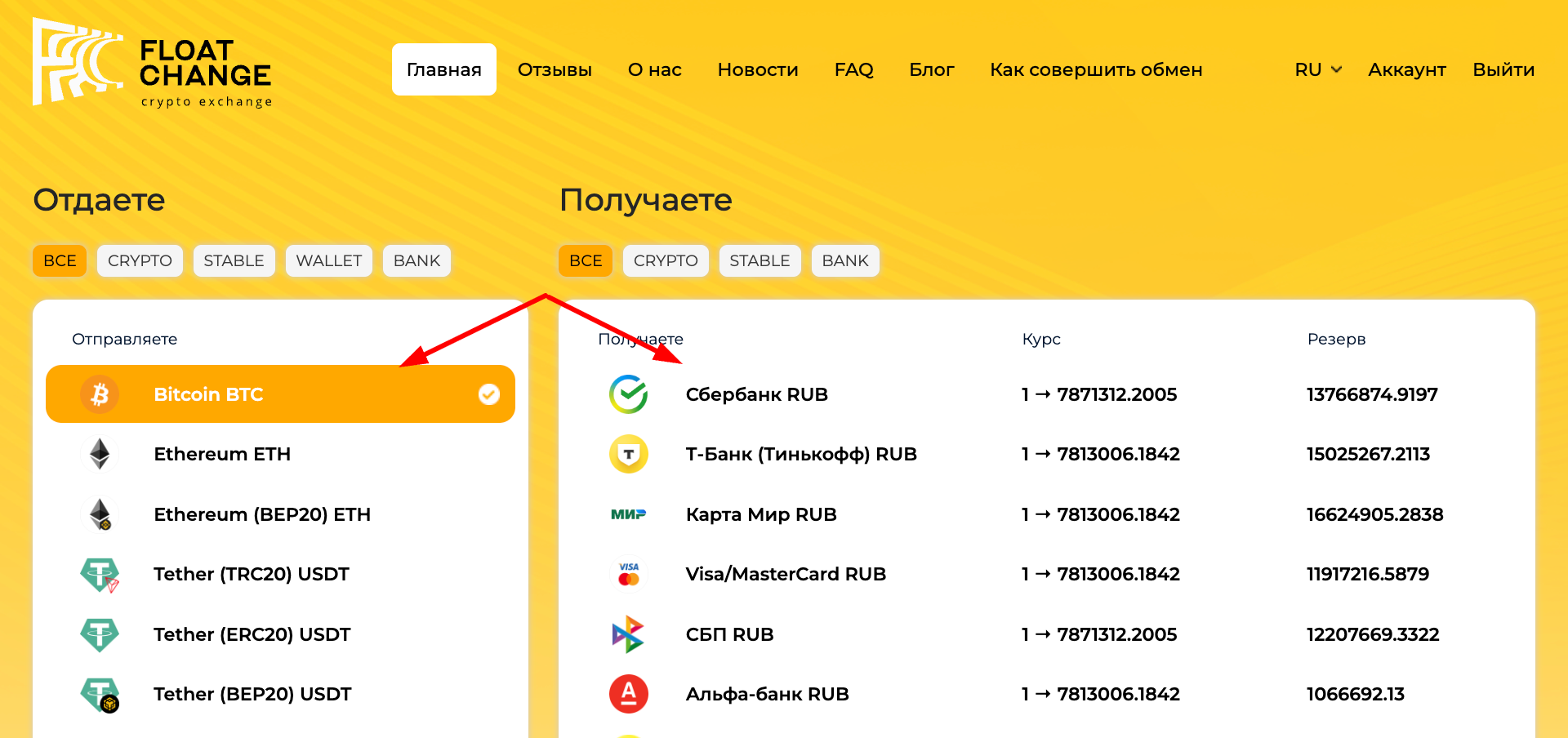Choose Т-Банк (Тинькофф) RUB to receive
This screenshot has height=738, width=1568.
(1047, 454)
